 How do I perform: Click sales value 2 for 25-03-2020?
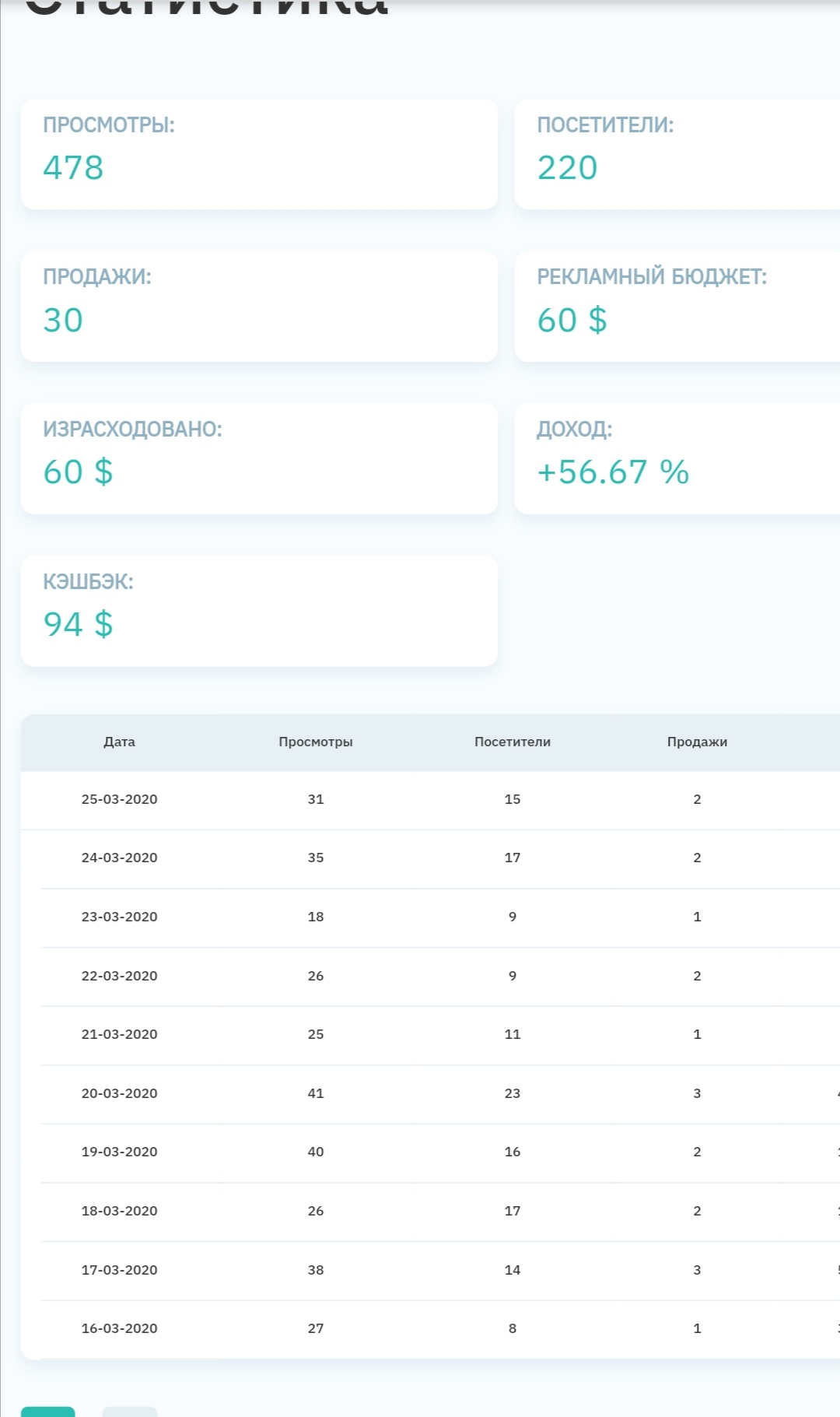click(x=697, y=799)
